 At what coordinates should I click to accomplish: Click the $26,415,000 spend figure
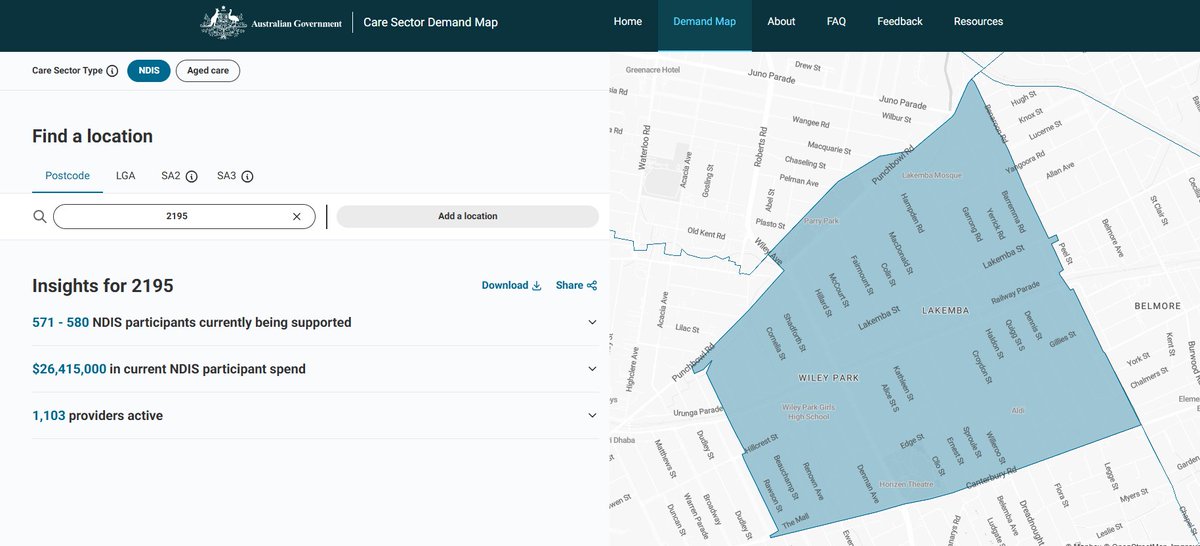(69, 369)
